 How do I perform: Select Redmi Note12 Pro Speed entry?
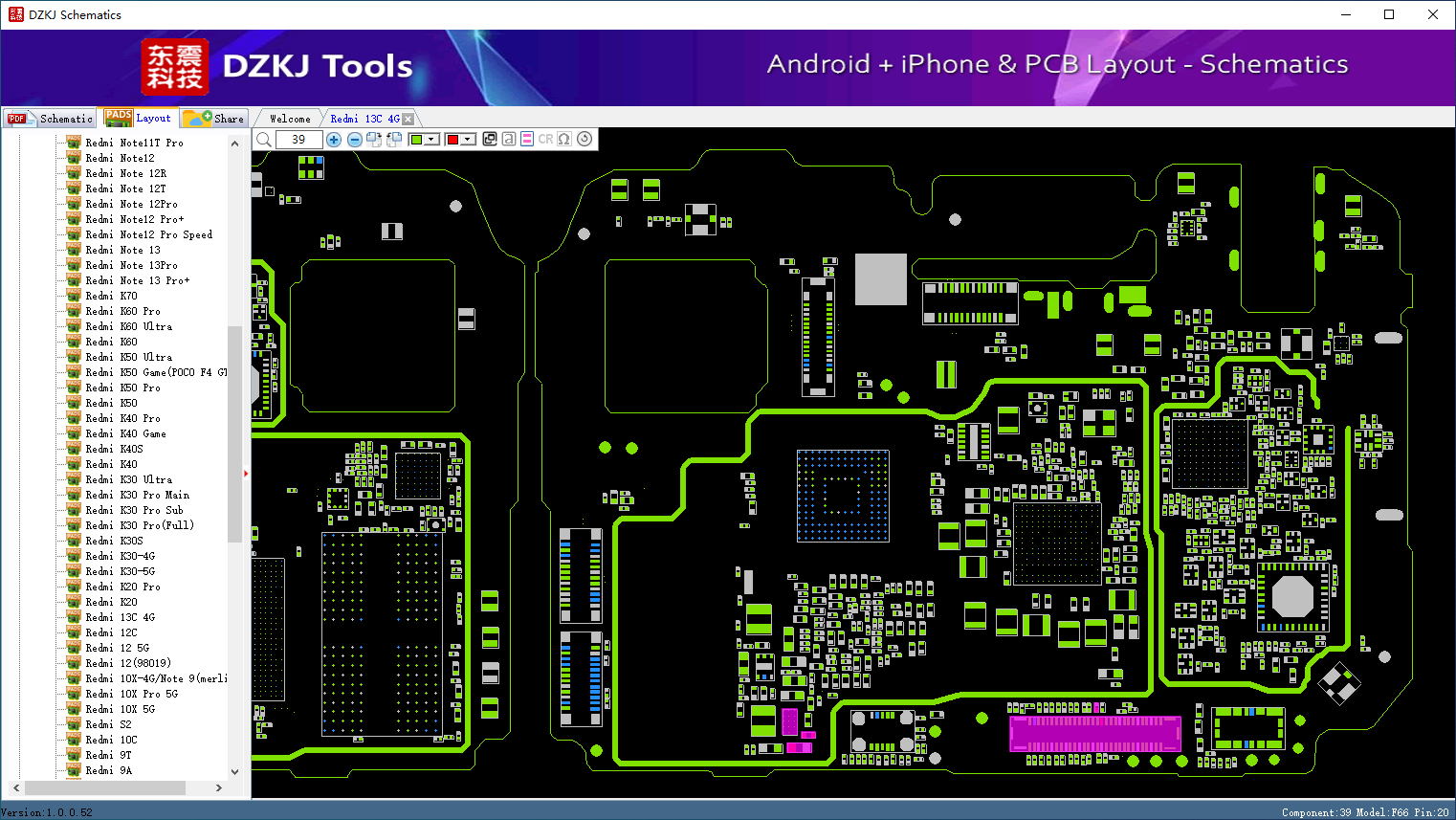pos(149,234)
